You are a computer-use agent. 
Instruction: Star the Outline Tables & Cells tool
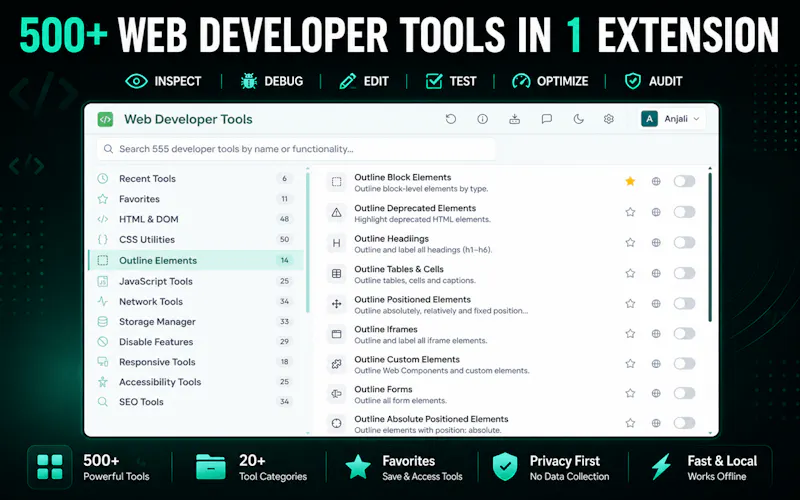(x=630, y=273)
